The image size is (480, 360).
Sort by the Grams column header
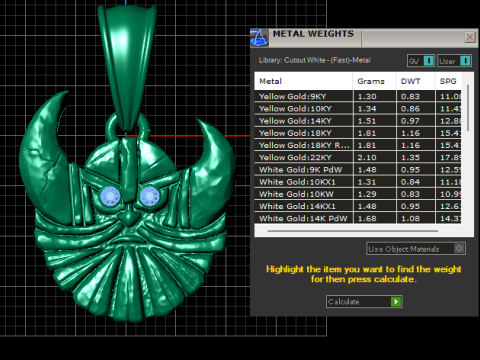pyautogui.click(x=374, y=81)
